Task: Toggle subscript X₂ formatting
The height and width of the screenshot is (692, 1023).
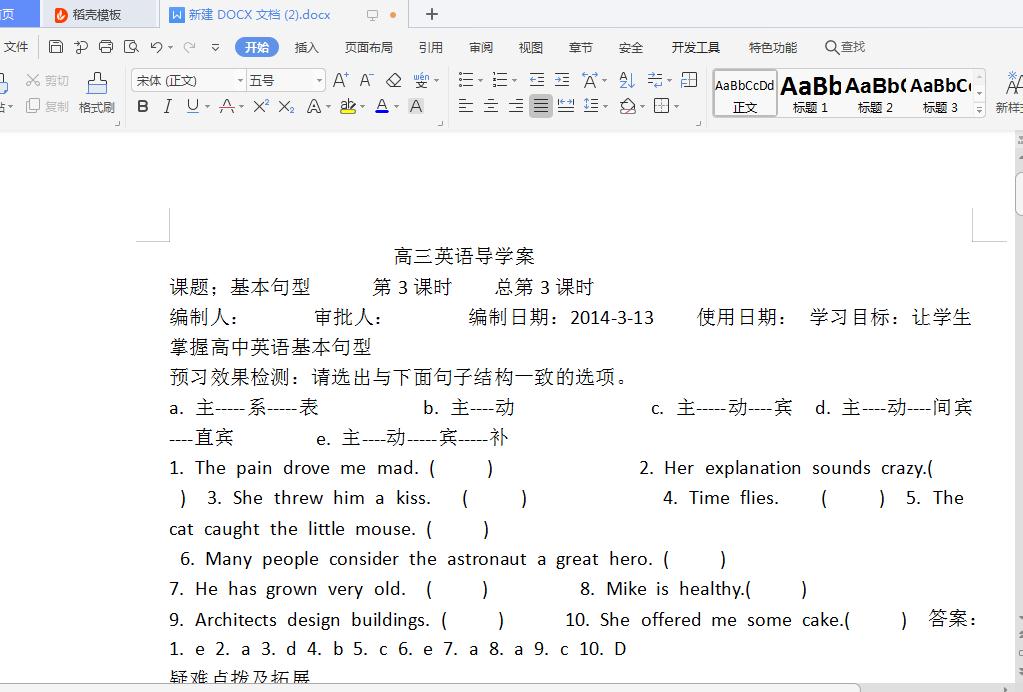Action: [286, 106]
